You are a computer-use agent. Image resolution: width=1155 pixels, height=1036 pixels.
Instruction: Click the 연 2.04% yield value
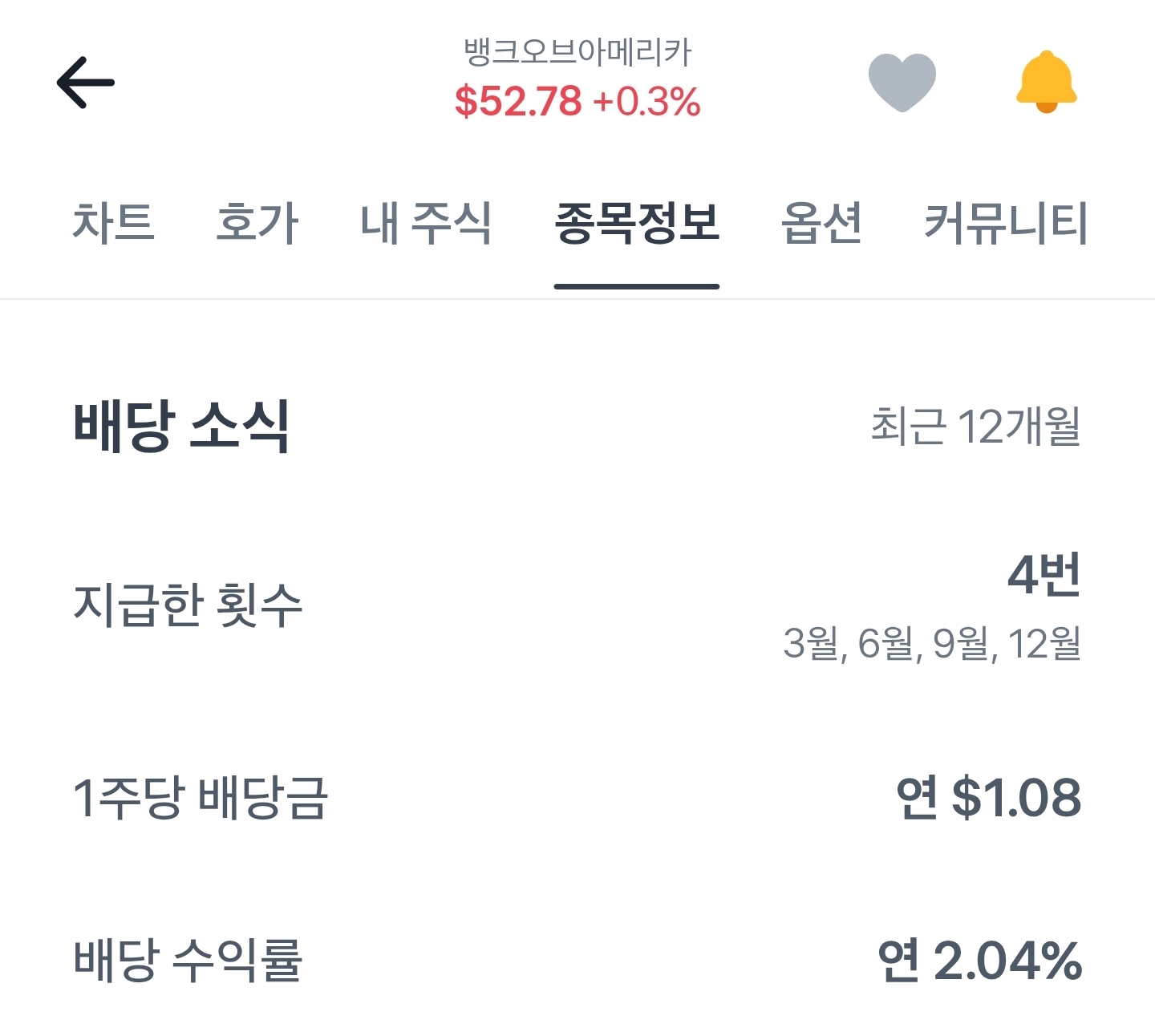coord(979,960)
